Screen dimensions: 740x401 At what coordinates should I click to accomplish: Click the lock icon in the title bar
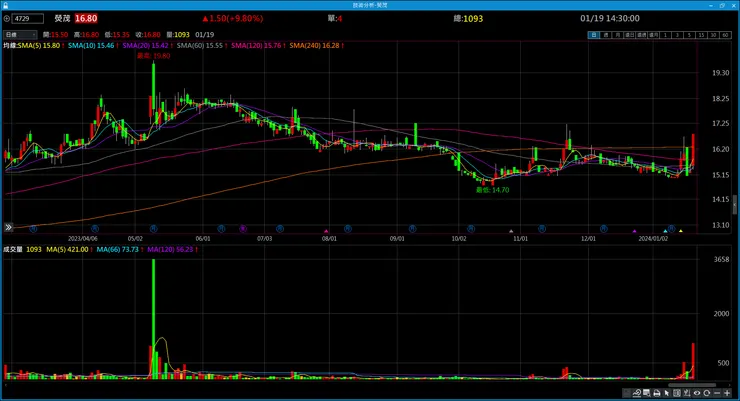(x=5, y=5)
